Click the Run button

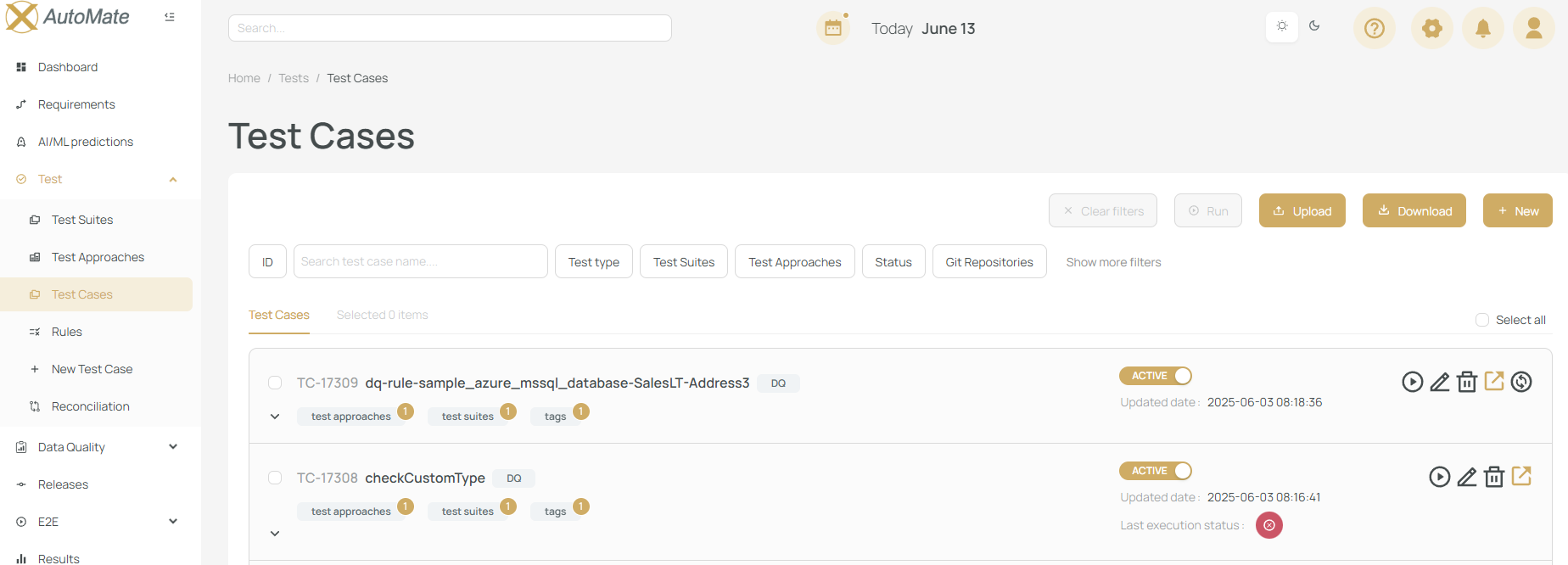pyautogui.click(x=1208, y=210)
